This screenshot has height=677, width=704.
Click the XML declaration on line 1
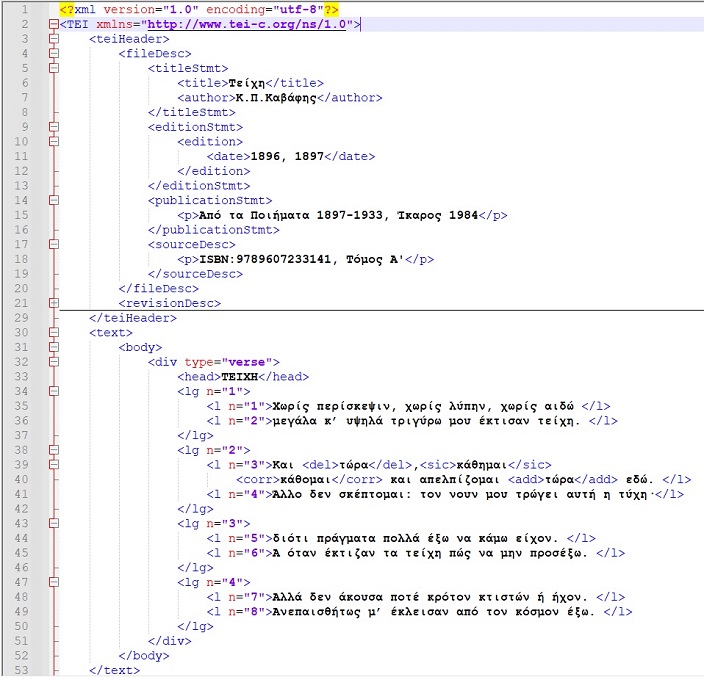click(x=199, y=9)
